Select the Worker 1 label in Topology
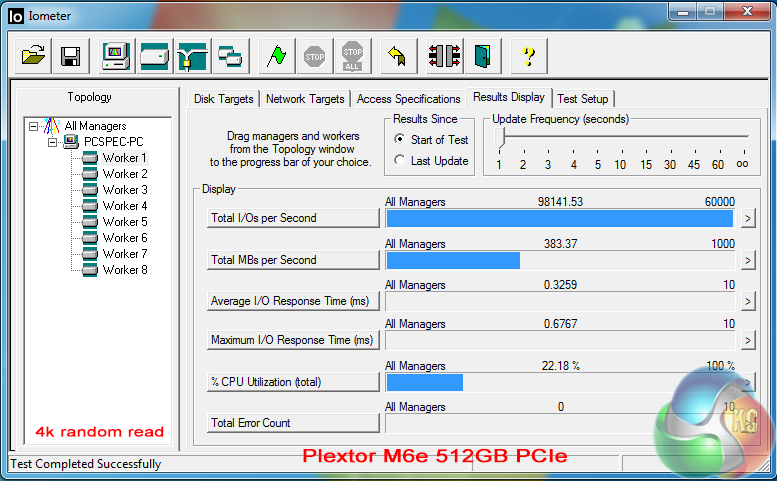Viewport: 777px width, 481px height. [124, 158]
